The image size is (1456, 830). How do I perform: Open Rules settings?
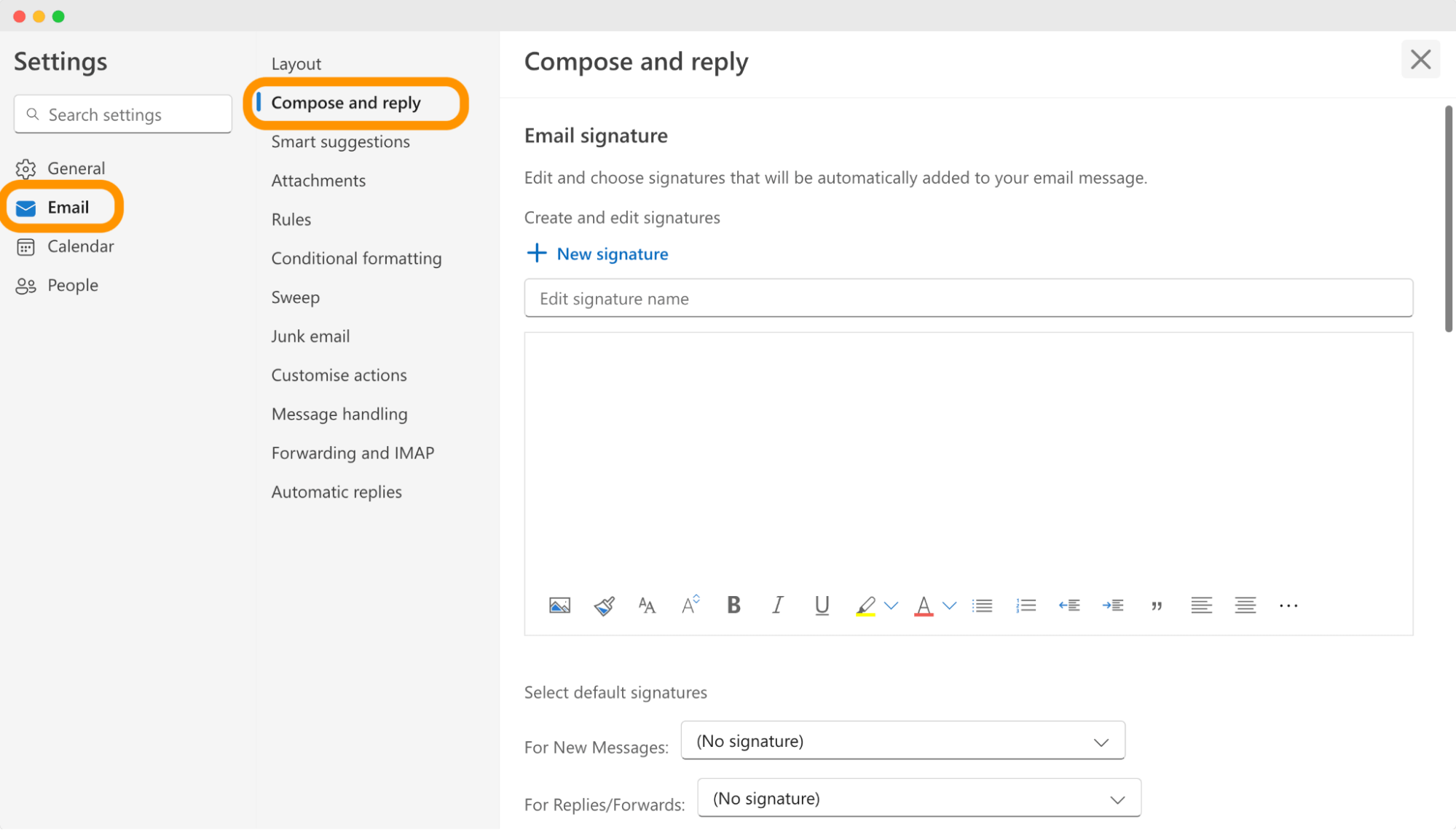click(x=291, y=219)
